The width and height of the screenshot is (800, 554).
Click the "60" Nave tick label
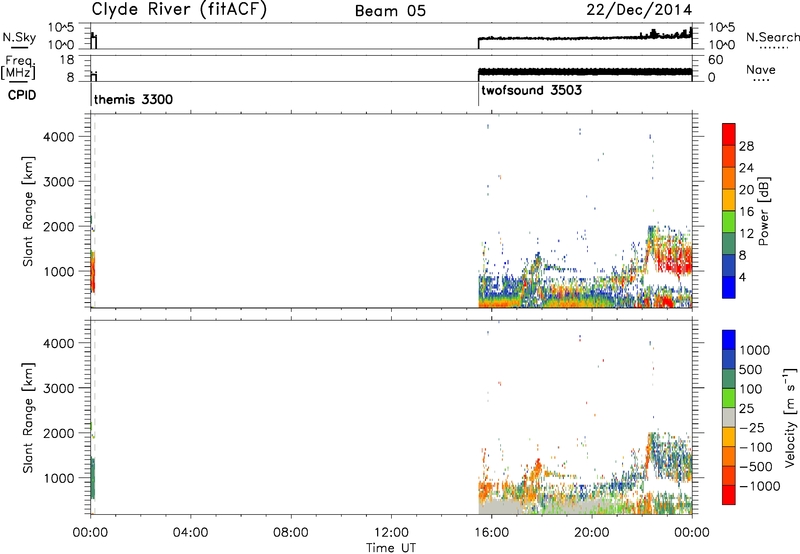(715, 60)
